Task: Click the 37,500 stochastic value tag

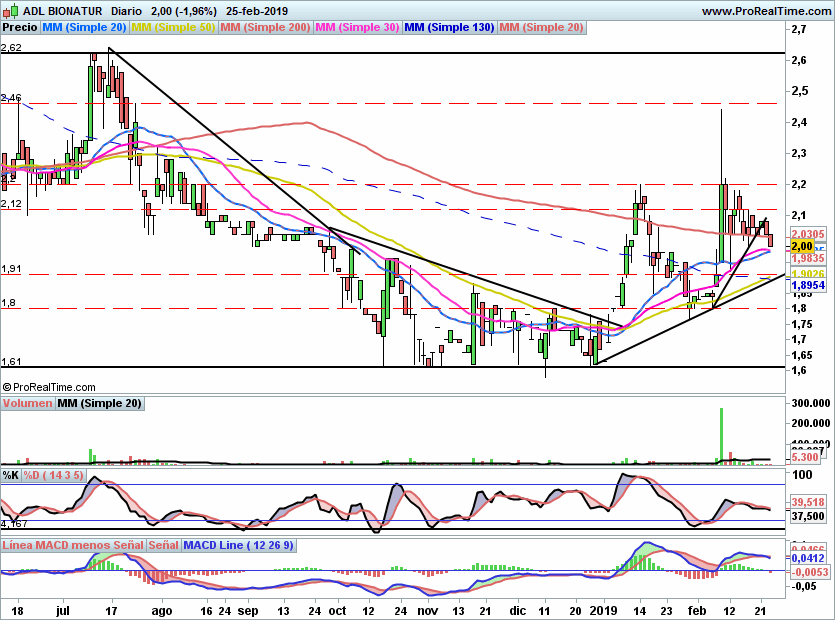Action: click(808, 516)
